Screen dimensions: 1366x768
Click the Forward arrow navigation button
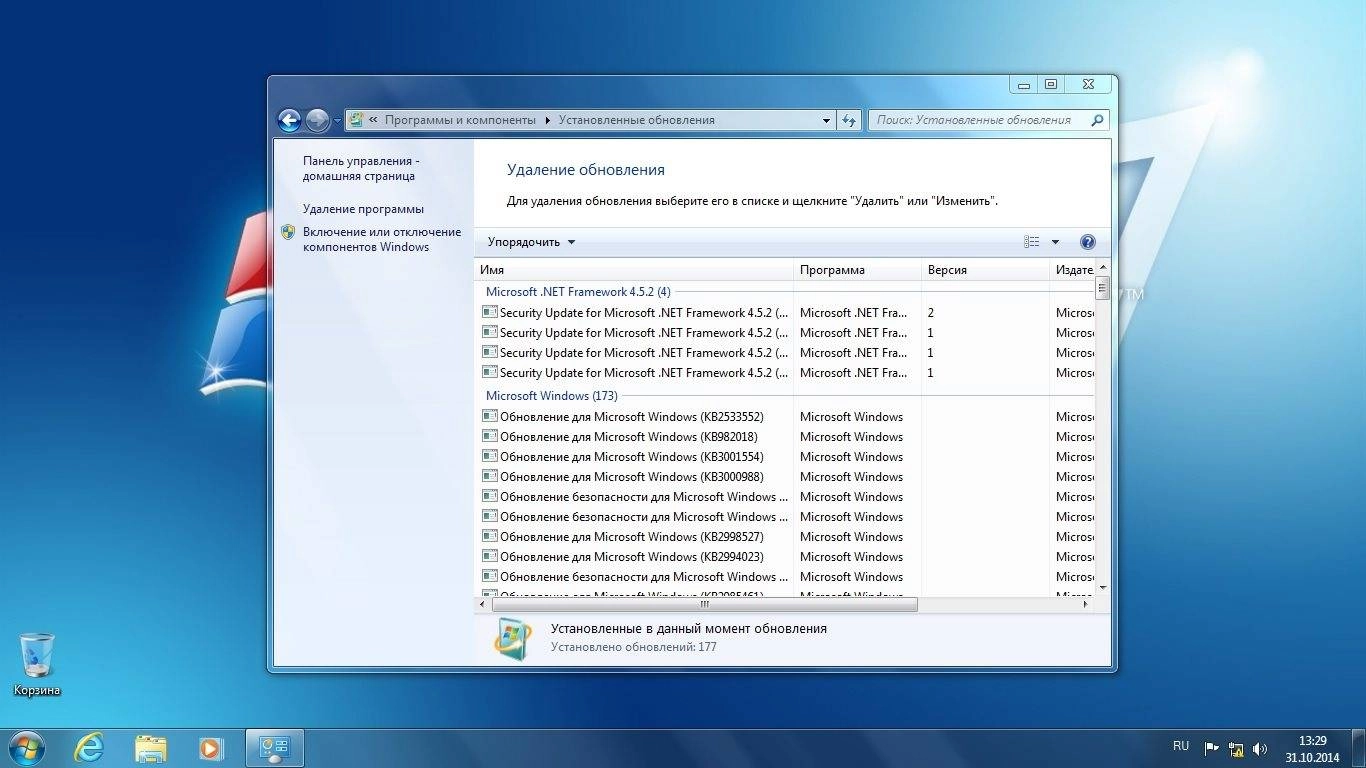pyautogui.click(x=317, y=121)
